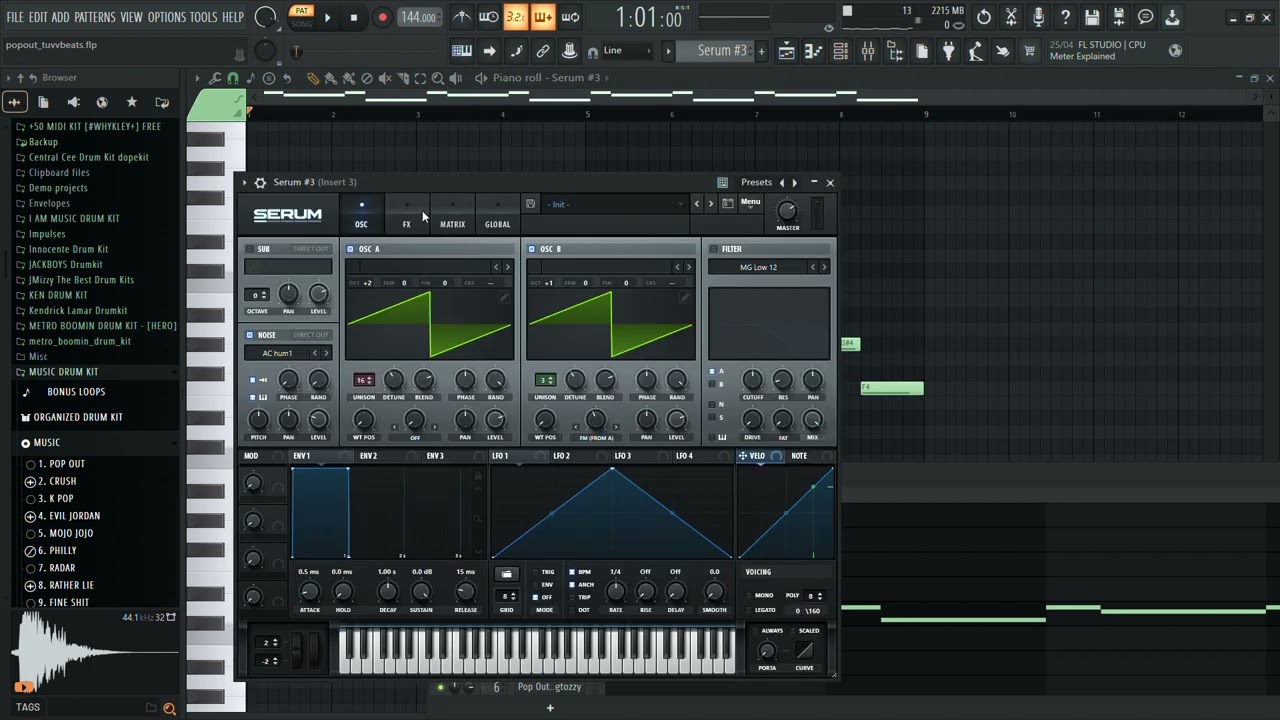1280x720 pixels.
Task: Click the TAGS label in browser
Action: click(x=28, y=708)
